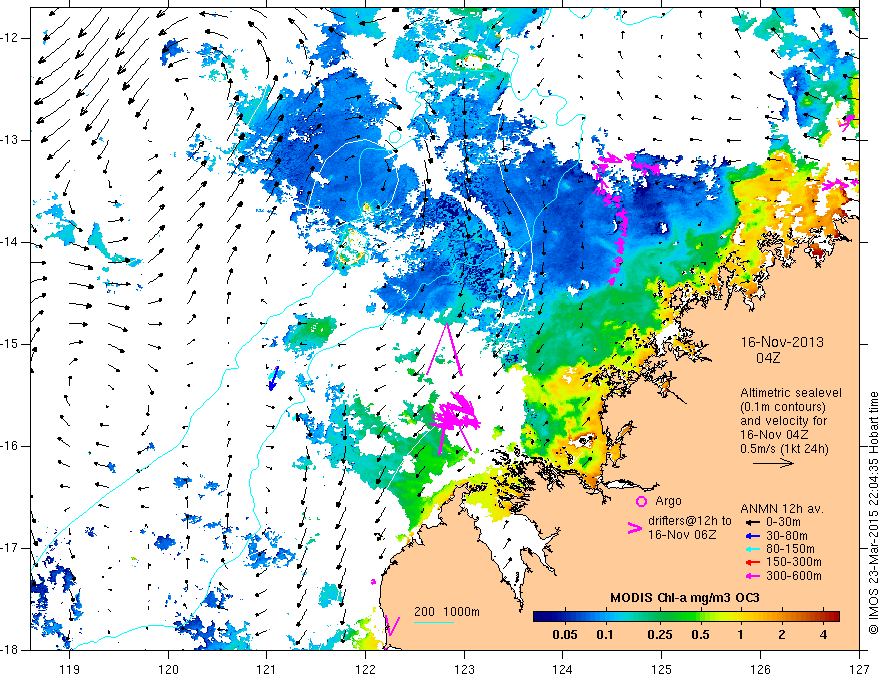Image resolution: width=880 pixels, height=680 pixels.
Task: Select the '200 1000m' isobath label
Action: click(x=447, y=612)
